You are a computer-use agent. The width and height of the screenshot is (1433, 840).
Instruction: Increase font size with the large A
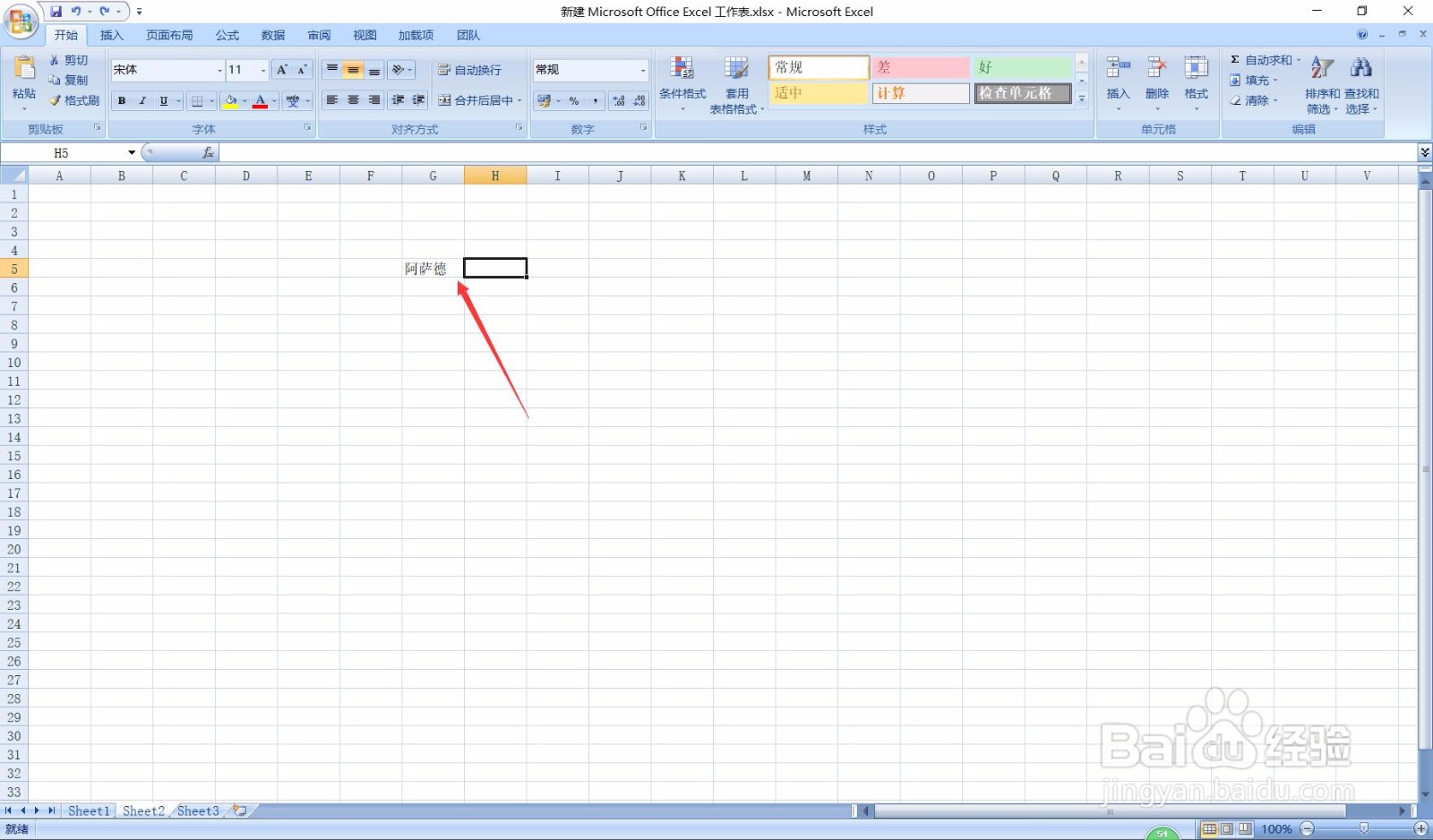coord(282,70)
